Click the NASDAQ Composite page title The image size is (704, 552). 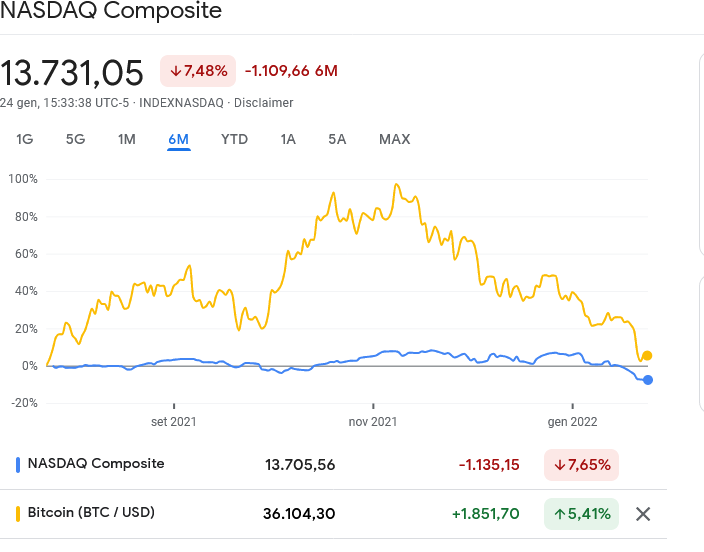110,10
